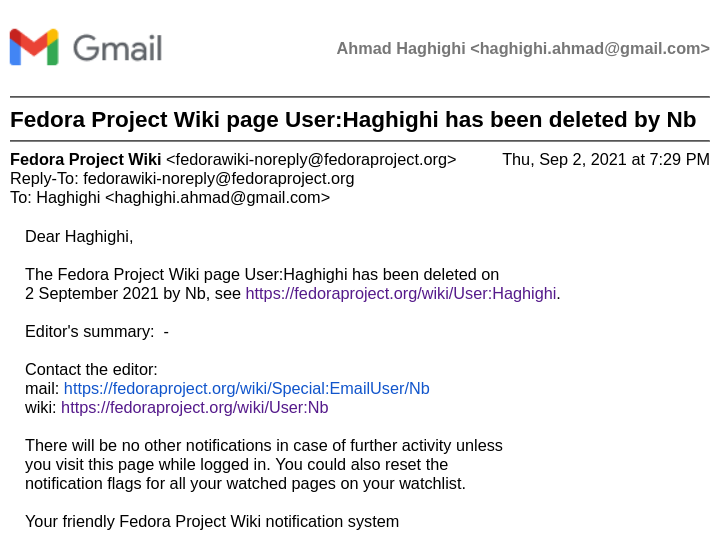
Task: Click the timestamp Thu, Sep 2, 2021
Action: pos(606,159)
